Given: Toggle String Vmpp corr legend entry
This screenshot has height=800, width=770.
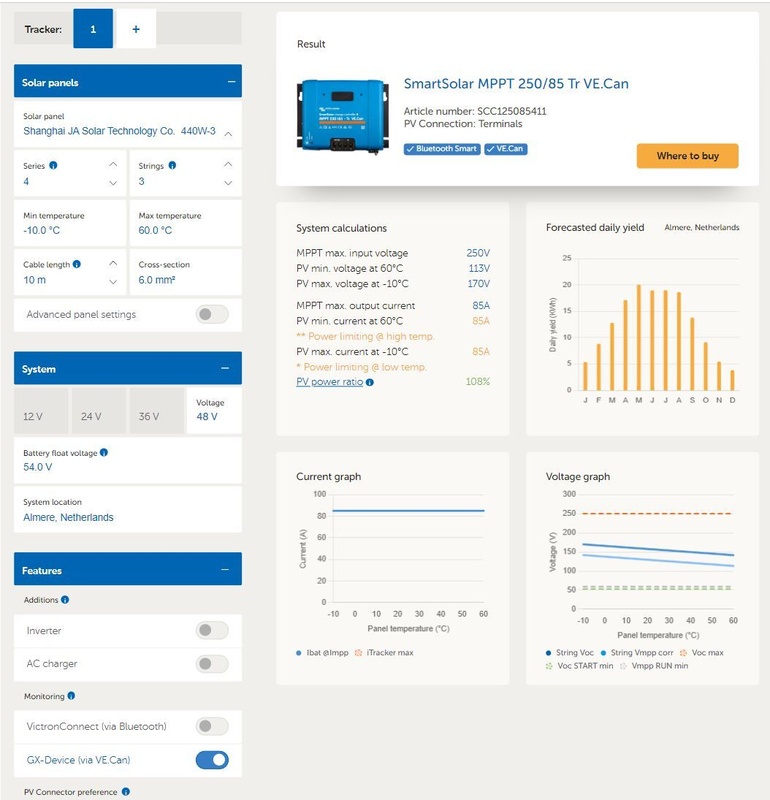Looking at the screenshot, I should 637,653.
